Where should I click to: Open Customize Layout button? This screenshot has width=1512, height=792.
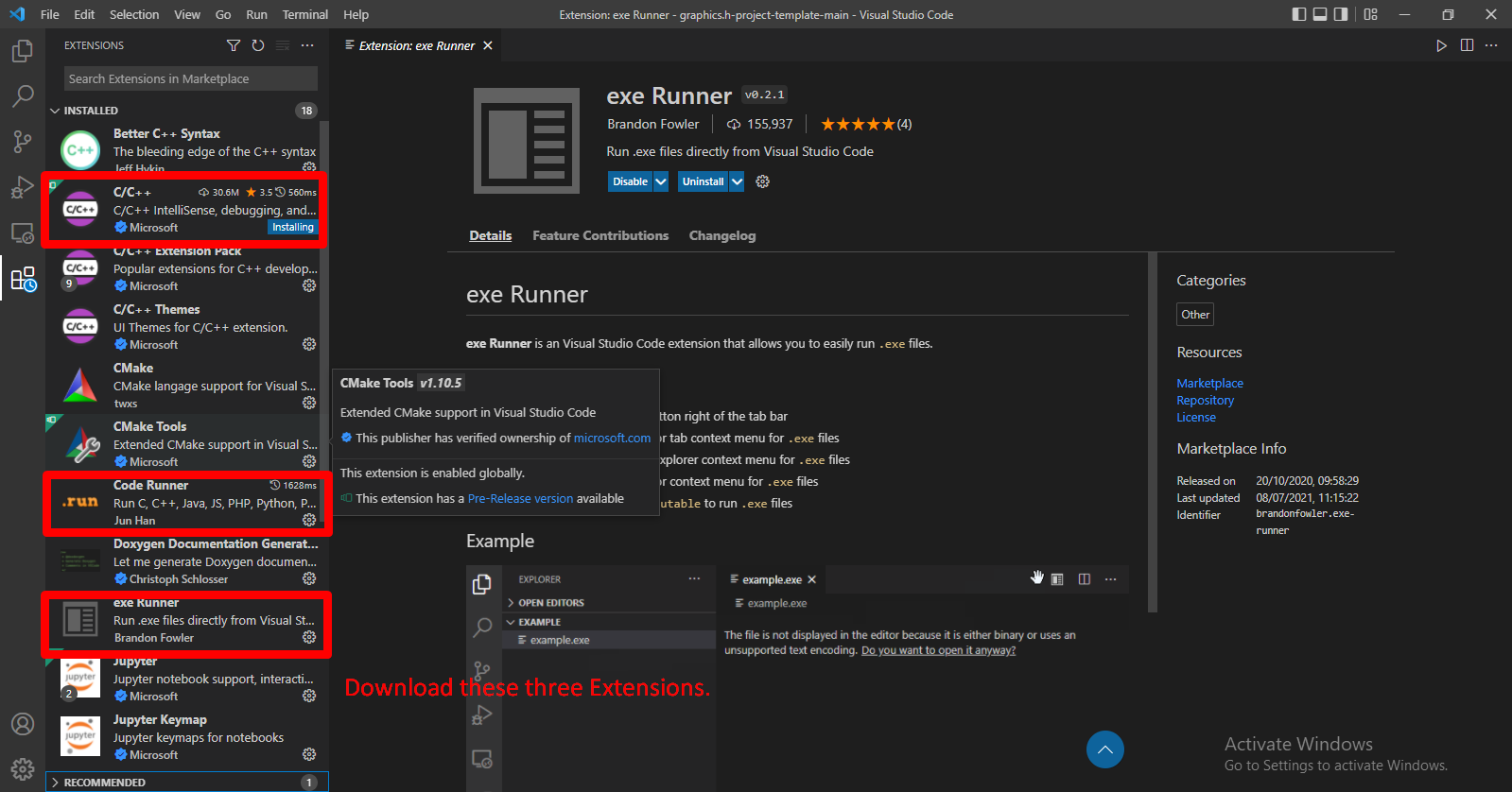[1371, 14]
